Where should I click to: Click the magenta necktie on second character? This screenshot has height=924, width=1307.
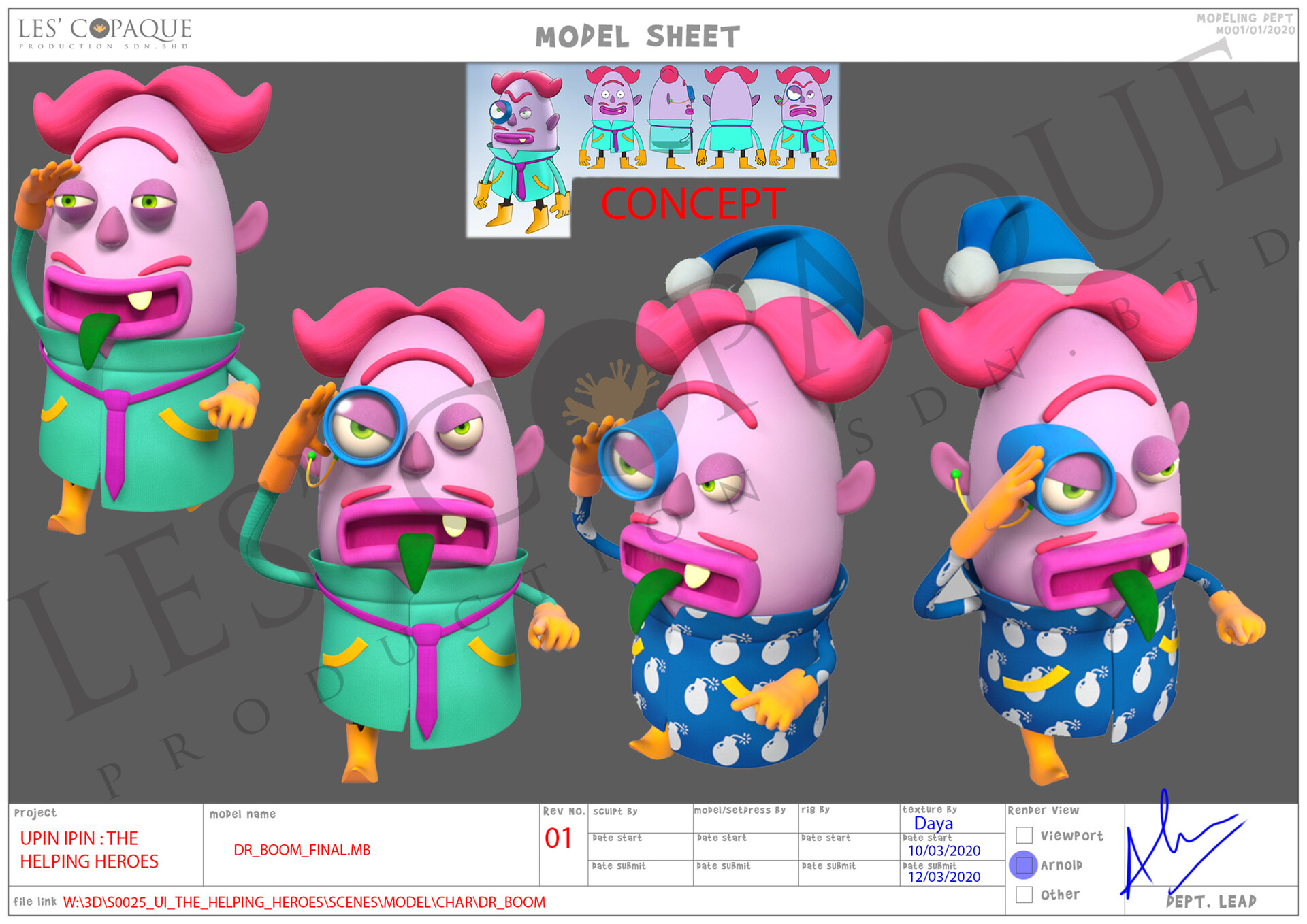tap(427, 680)
